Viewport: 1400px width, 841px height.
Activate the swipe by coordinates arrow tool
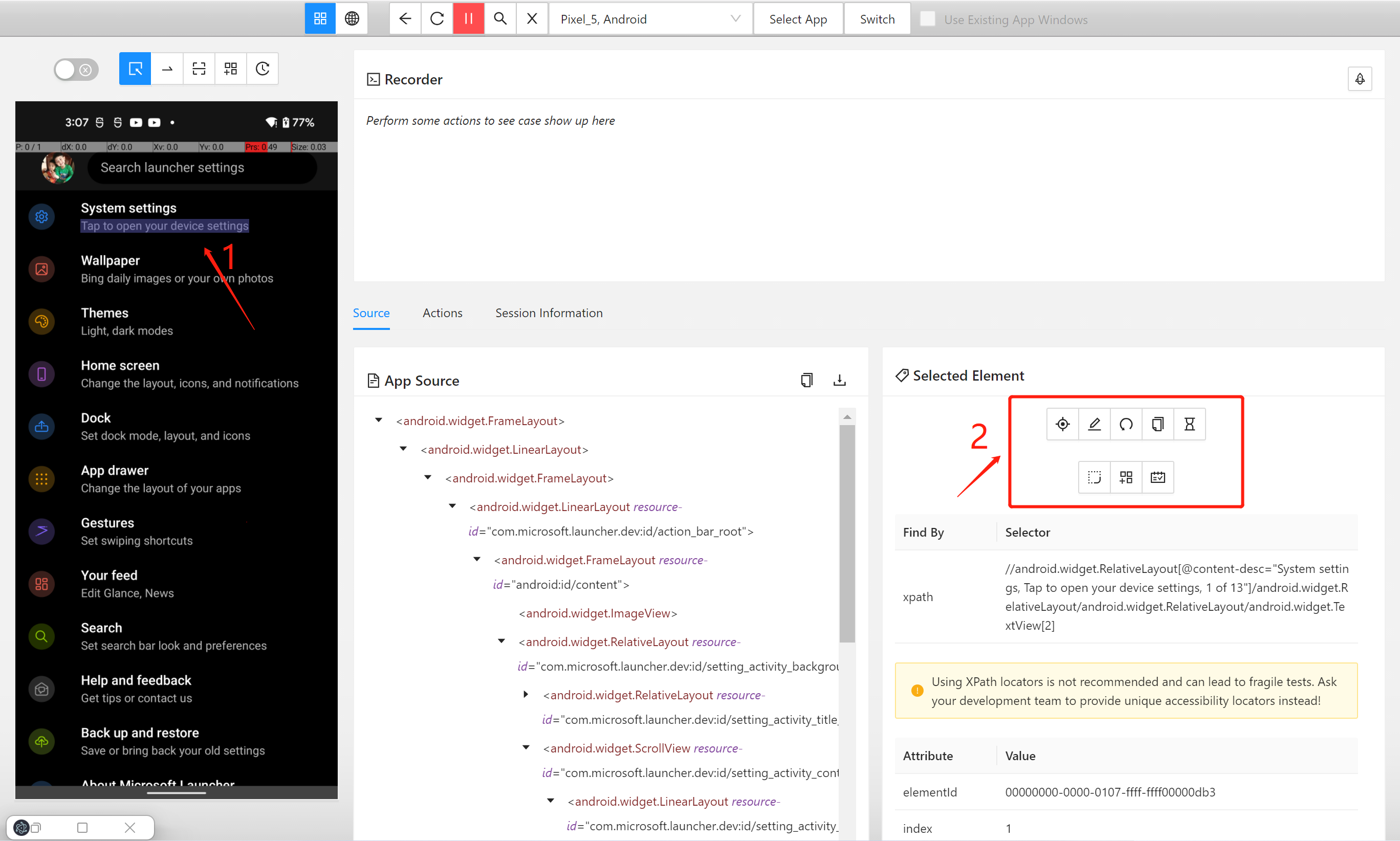coord(167,69)
